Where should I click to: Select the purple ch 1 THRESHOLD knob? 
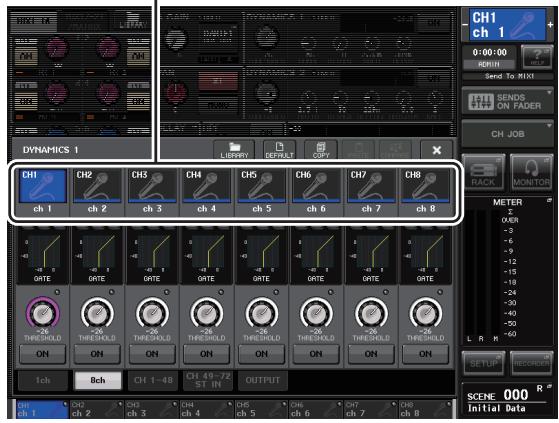42,314
